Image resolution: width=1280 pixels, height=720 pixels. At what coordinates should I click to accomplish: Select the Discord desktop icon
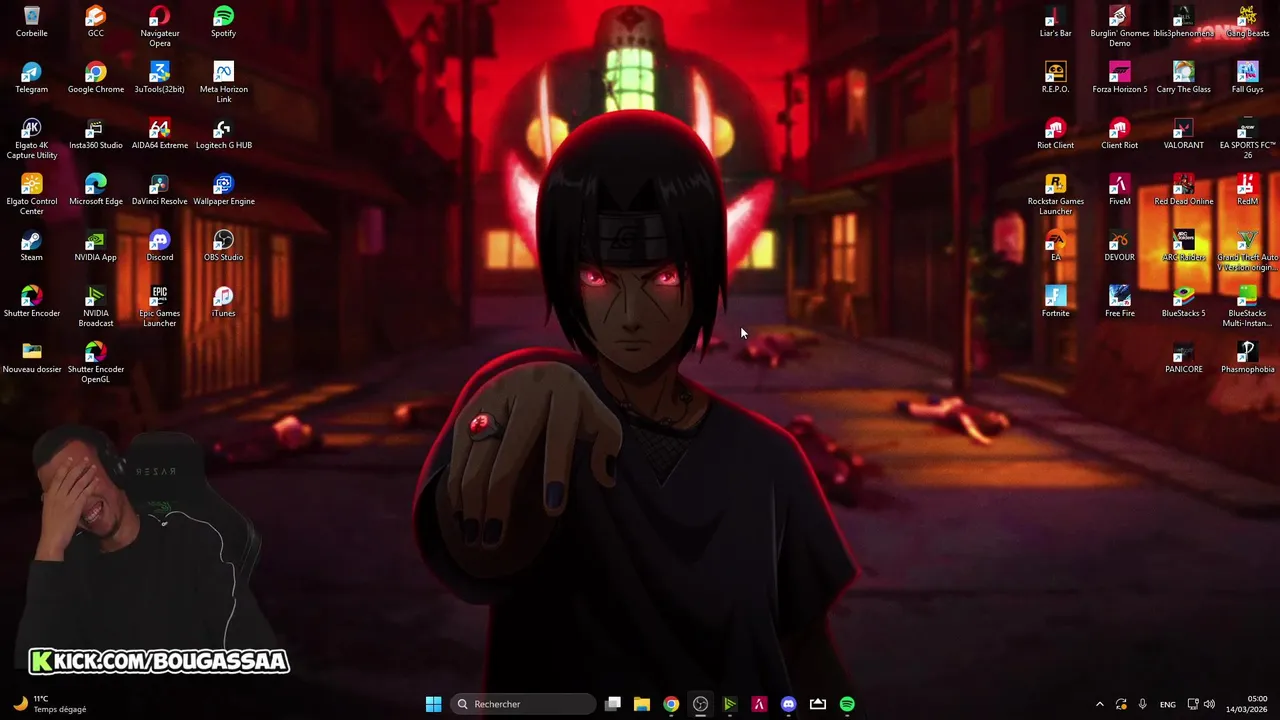click(x=160, y=246)
